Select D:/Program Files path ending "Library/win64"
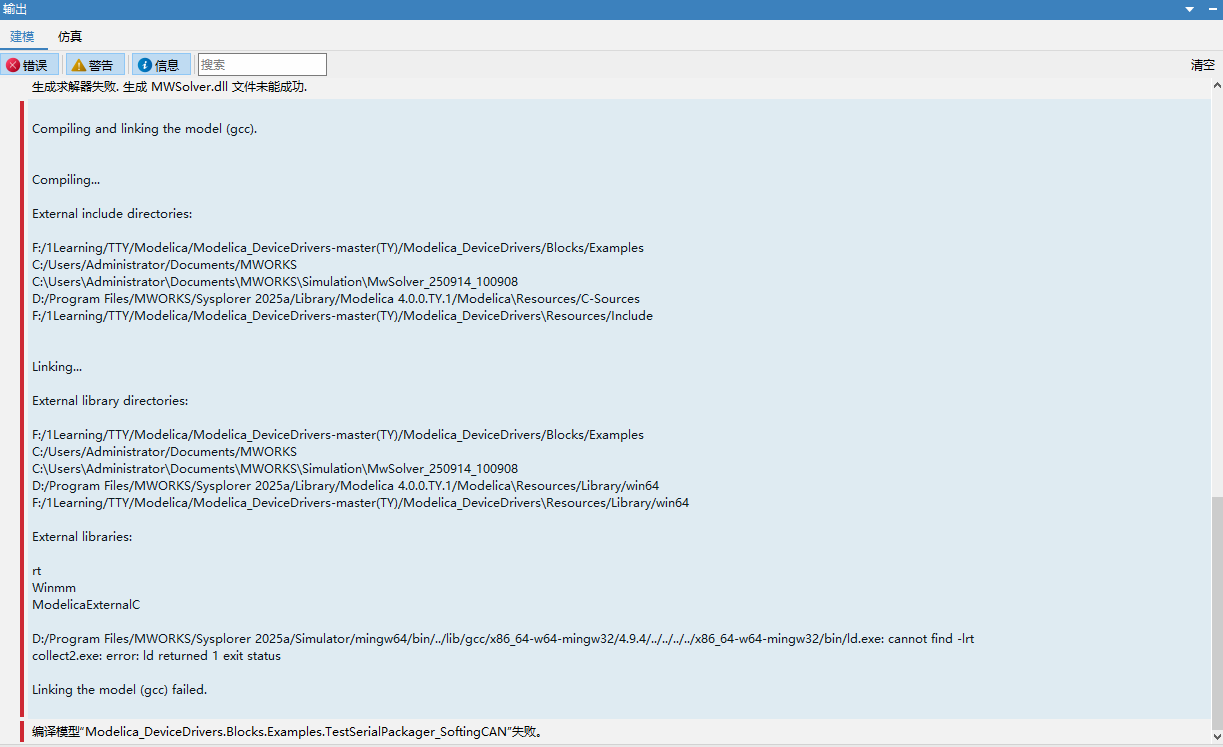 (x=346, y=486)
